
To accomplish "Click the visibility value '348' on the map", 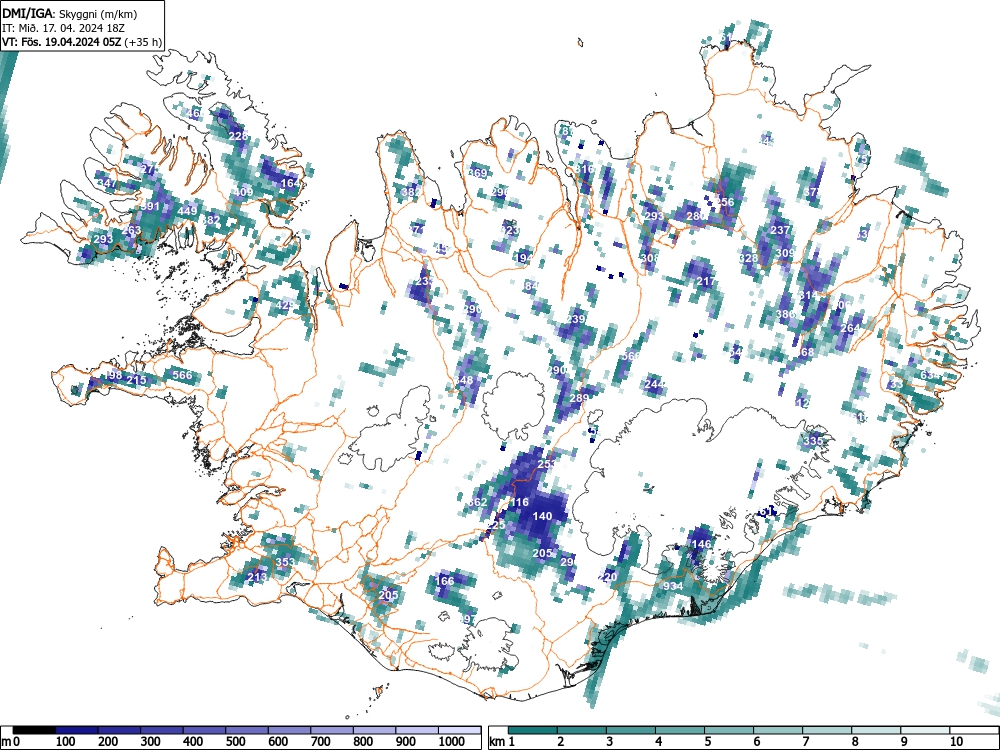I will point(464,380).
